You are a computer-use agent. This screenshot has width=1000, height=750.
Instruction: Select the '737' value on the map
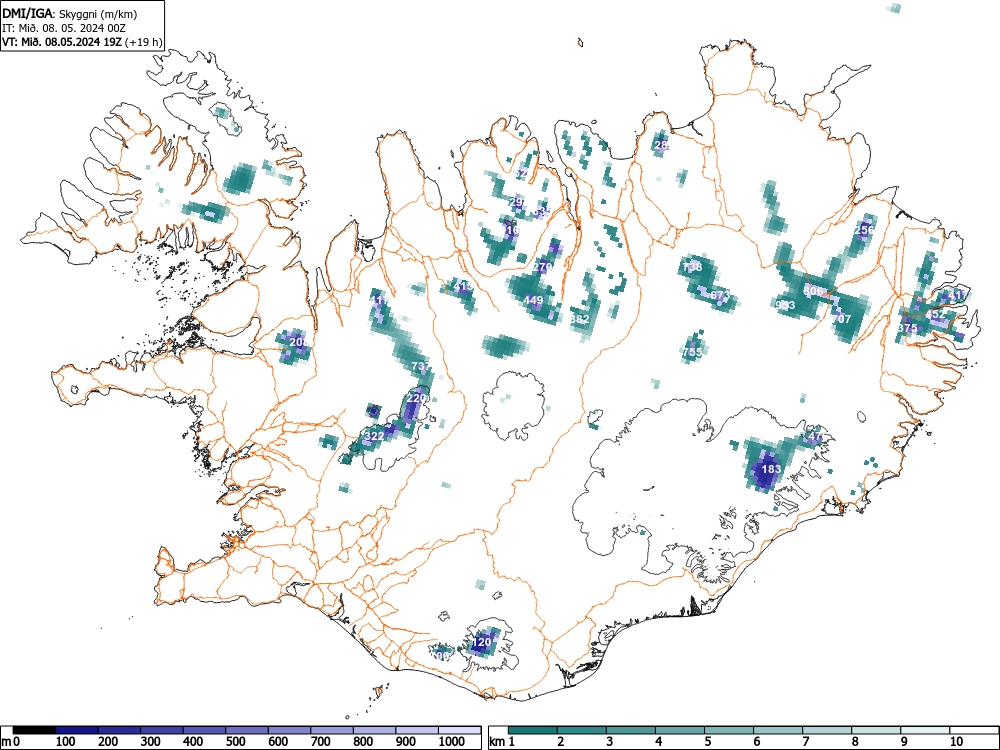point(421,366)
